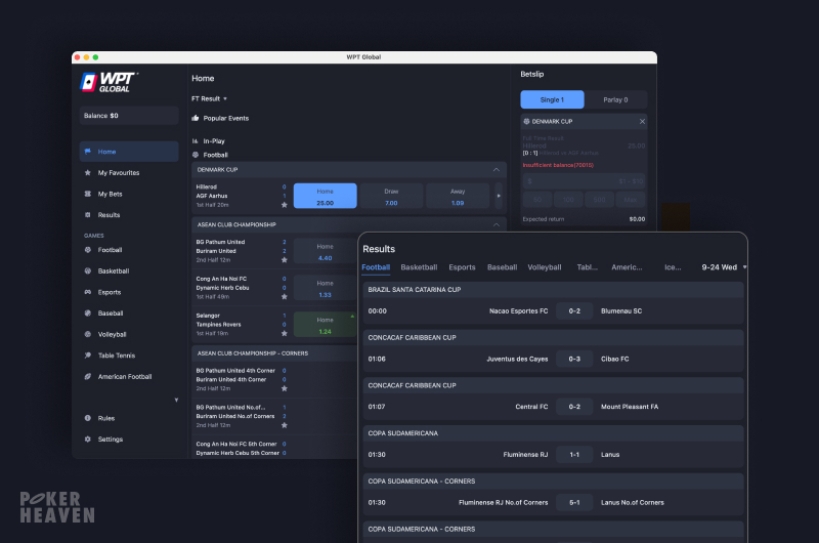Open My Bets in sidebar
The height and width of the screenshot is (543, 819).
110,194
